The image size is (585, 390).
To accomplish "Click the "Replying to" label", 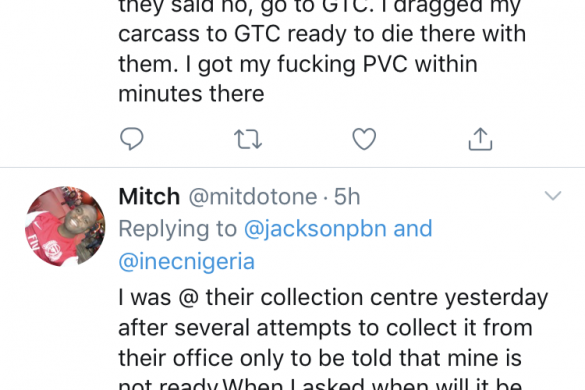I will tap(178, 228).
